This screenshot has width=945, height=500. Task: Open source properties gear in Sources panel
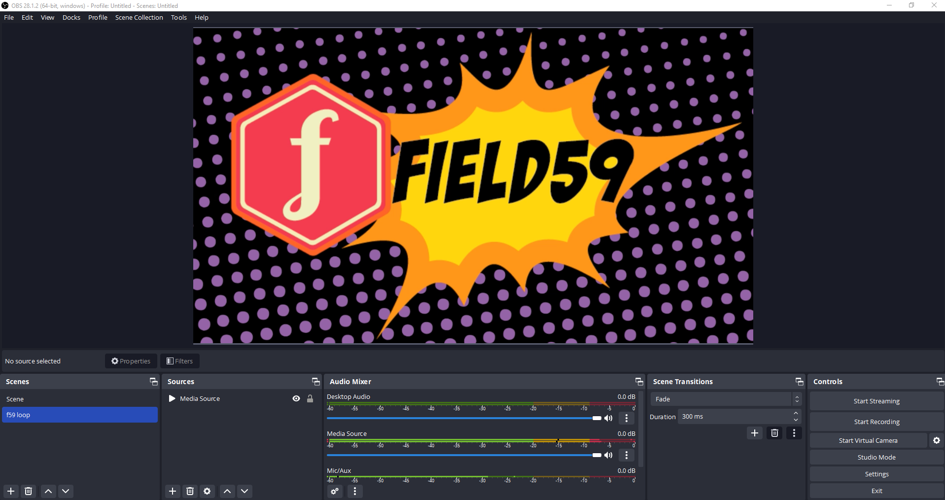(x=207, y=491)
